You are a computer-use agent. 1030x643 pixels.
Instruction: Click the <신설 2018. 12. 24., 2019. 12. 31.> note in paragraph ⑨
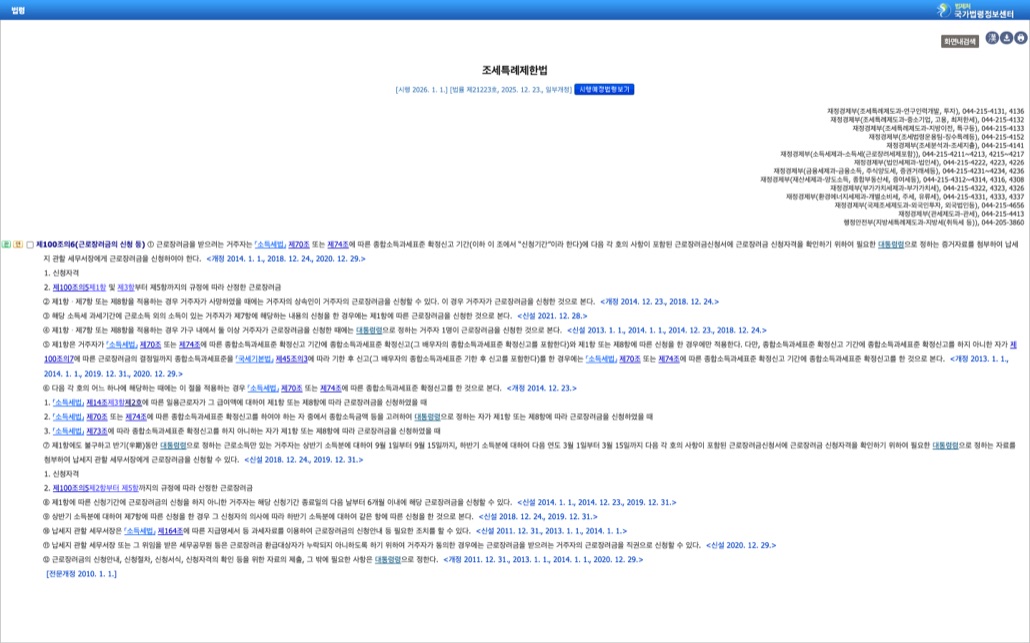[x=538, y=517]
